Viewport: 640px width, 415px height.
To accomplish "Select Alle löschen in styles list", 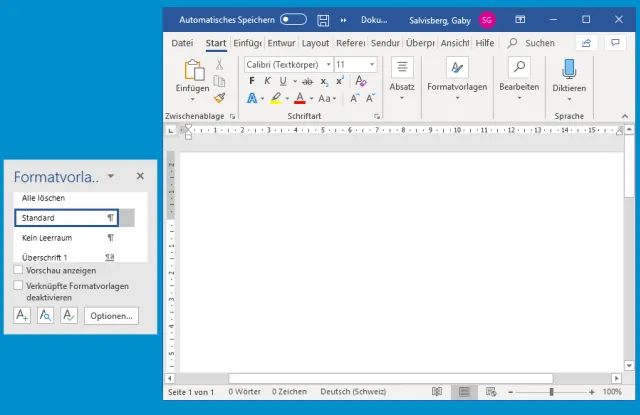I will coord(42,198).
